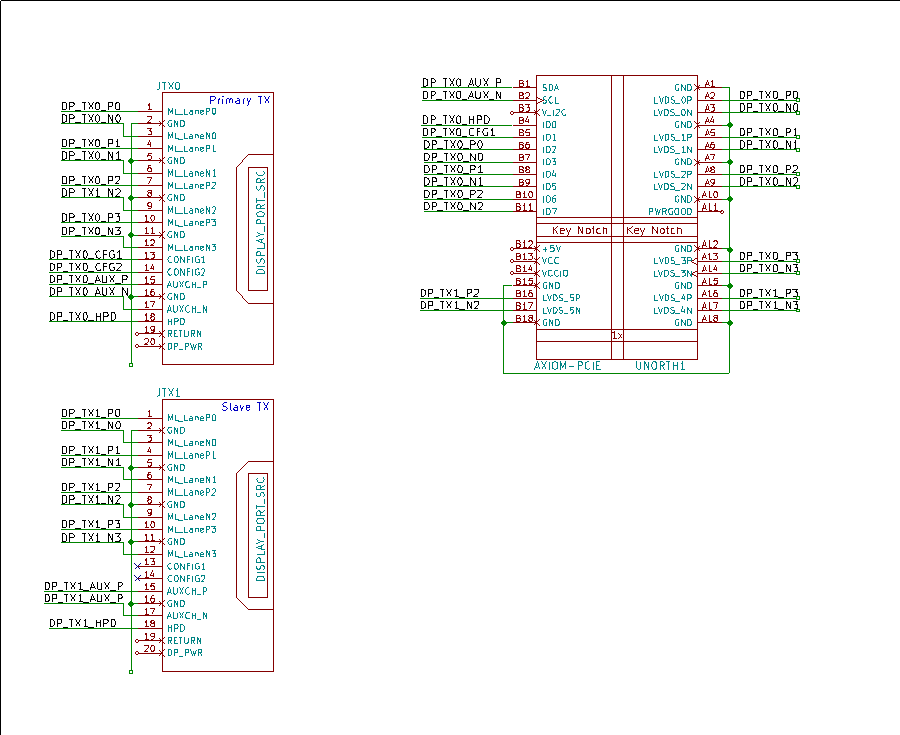Viewport: 900px width, 735px height.
Task: Click the 'Slave TX' connector title
Action: point(245,406)
